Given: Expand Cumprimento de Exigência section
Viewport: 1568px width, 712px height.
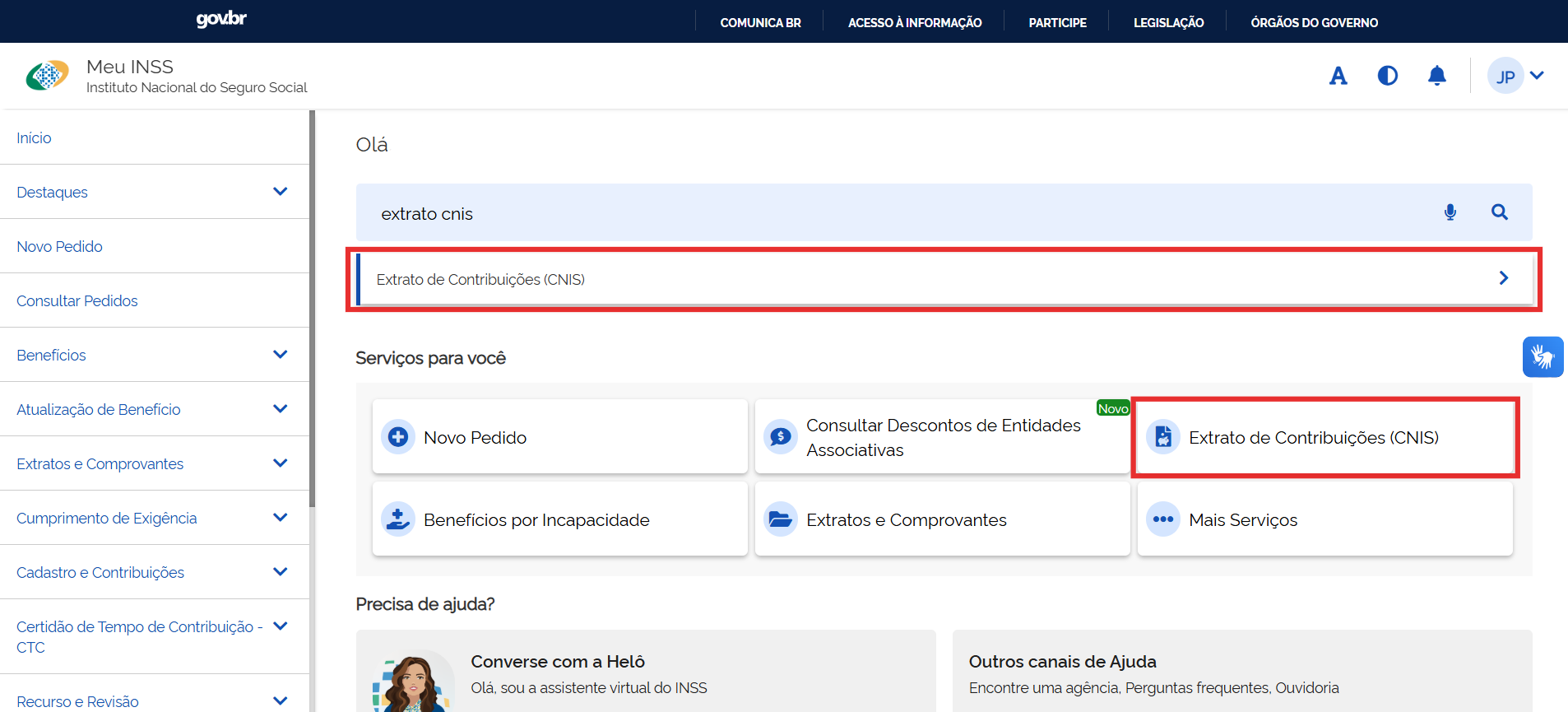Looking at the screenshot, I should (x=280, y=517).
